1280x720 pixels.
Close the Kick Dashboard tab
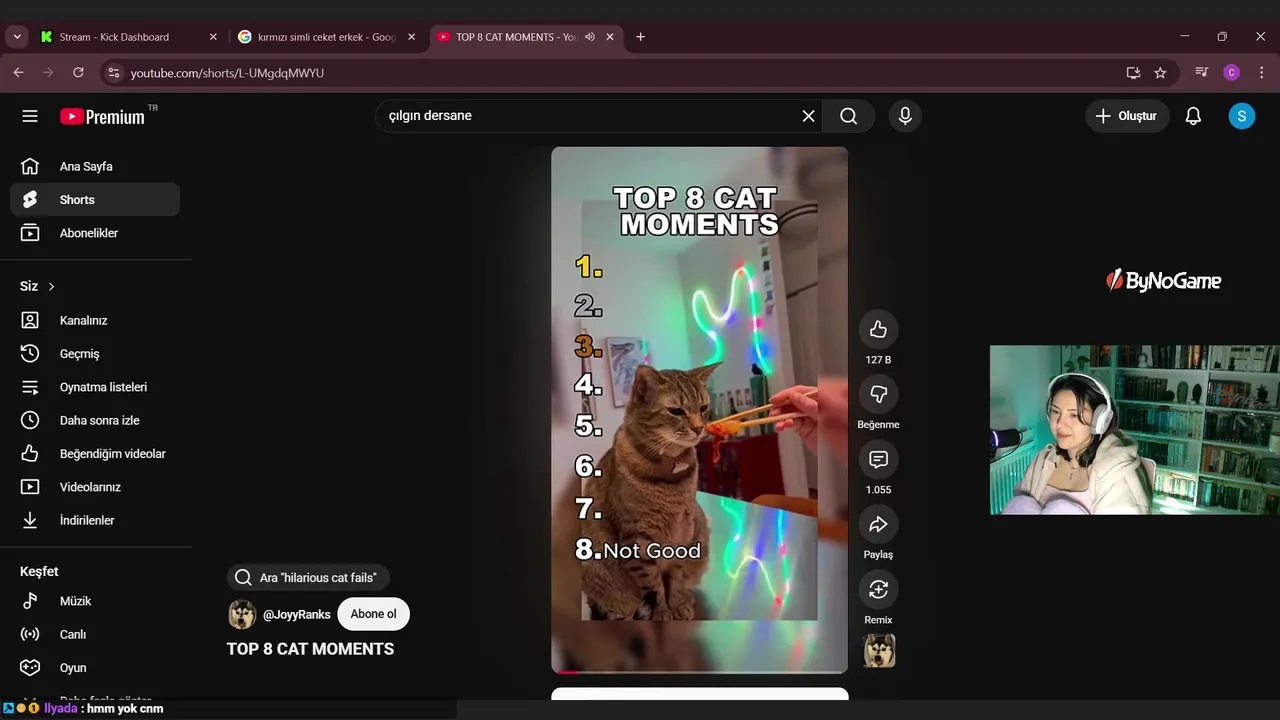pos(213,37)
